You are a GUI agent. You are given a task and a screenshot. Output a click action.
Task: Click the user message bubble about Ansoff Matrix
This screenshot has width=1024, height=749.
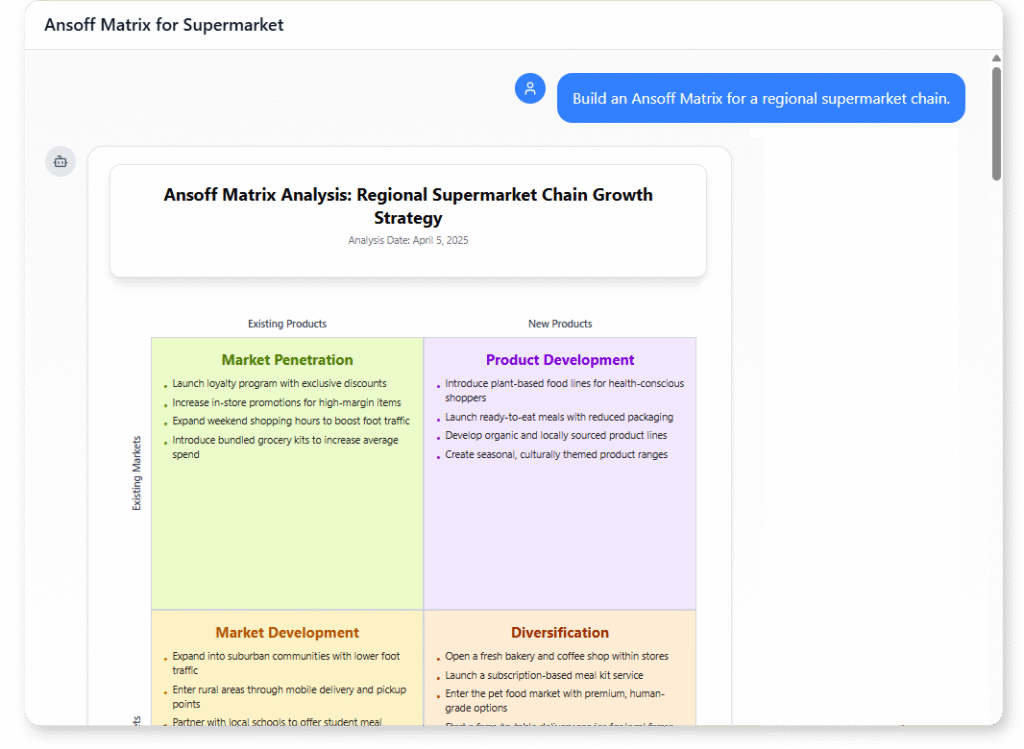coord(760,97)
